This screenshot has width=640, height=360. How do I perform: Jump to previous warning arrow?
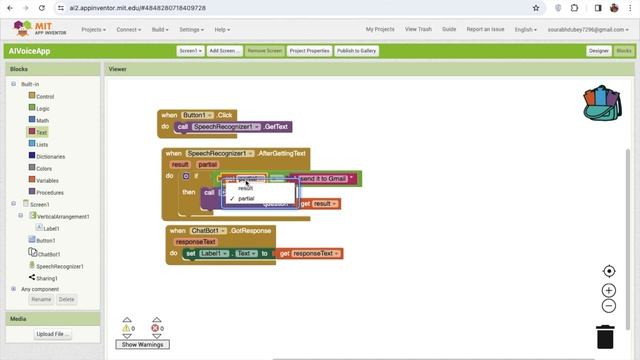coord(127,320)
